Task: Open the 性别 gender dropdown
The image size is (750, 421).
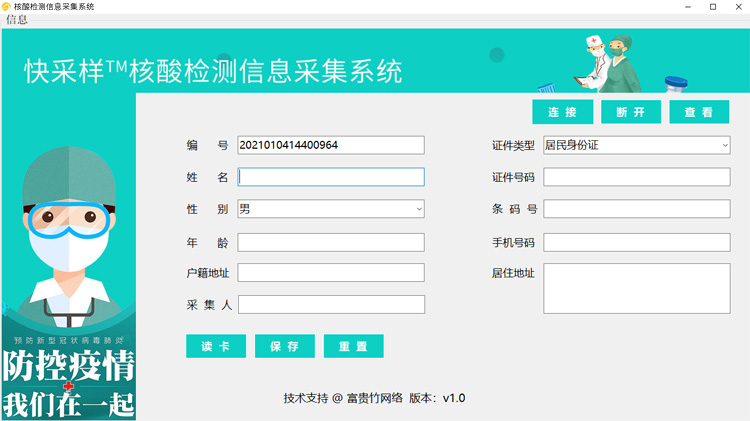Action: [331, 209]
